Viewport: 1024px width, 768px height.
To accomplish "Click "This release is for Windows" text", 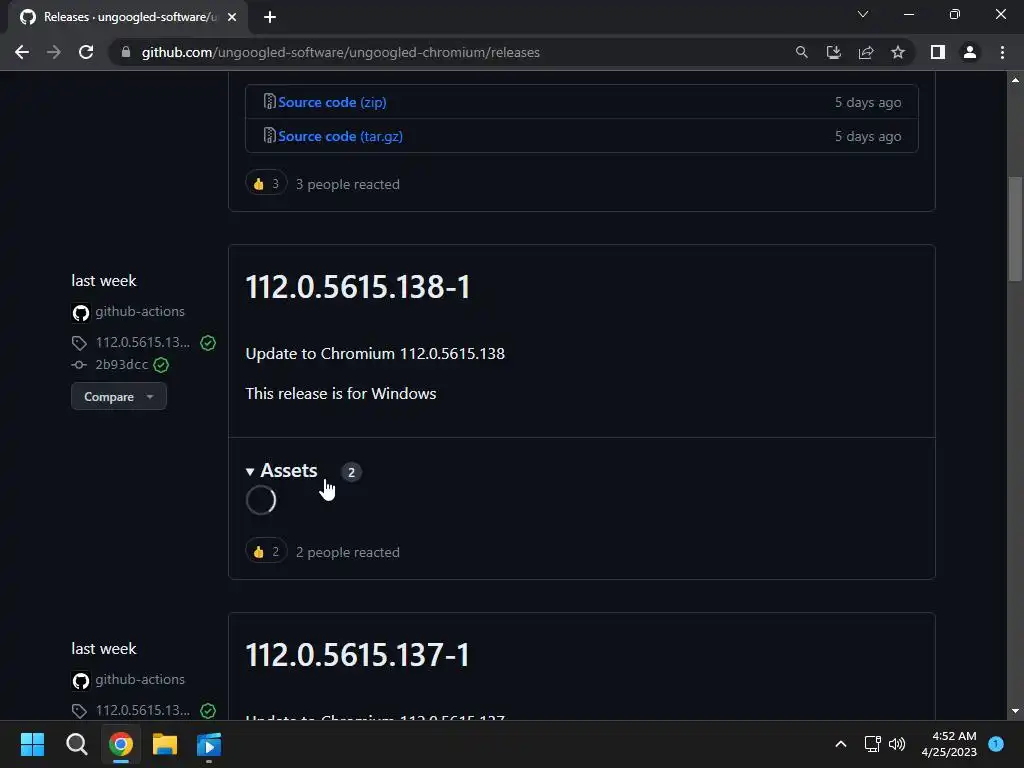I will coord(341,393).
